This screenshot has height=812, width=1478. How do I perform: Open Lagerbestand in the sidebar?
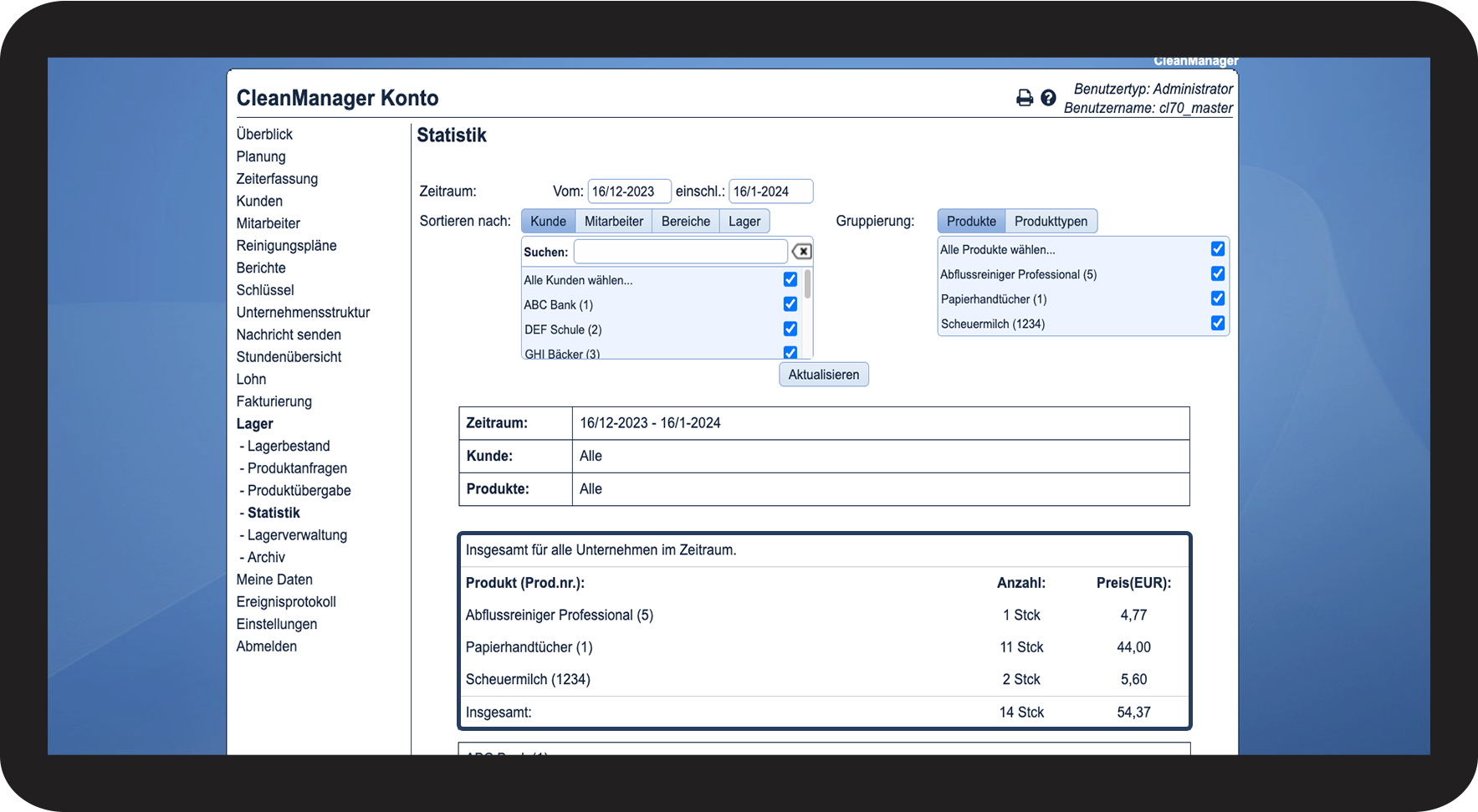pyautogui.click(x=289, y=447)
